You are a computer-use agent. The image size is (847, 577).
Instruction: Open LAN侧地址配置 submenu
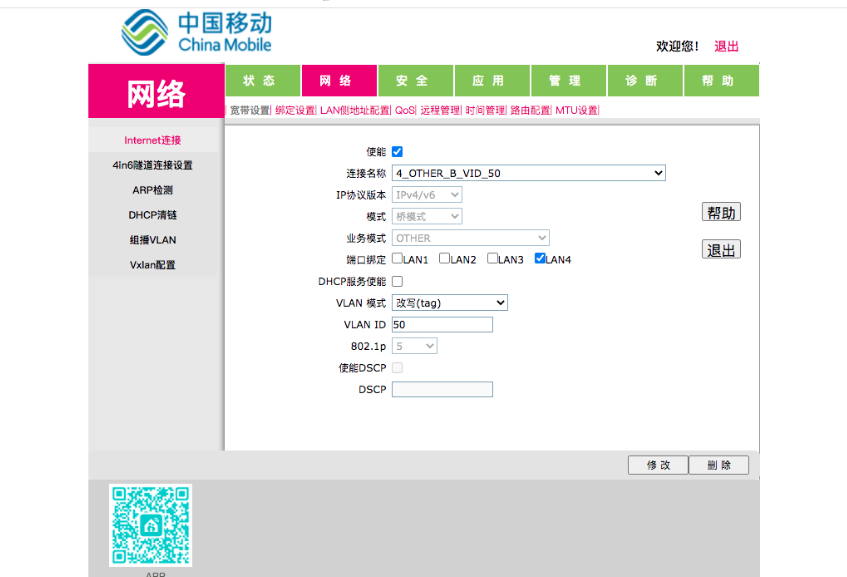tap(355, 110)
